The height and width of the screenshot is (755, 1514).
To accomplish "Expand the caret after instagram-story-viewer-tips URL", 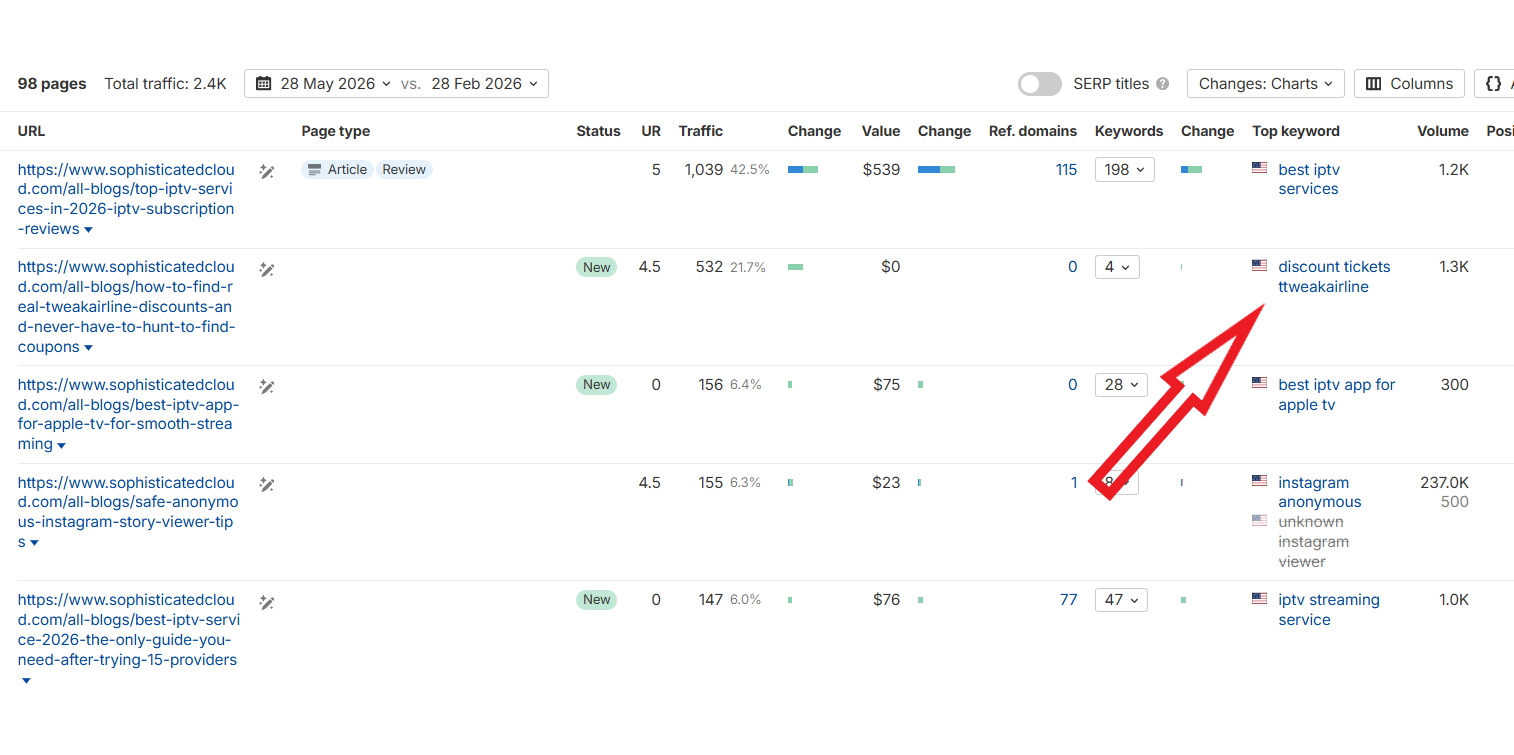I will coord(34,543).
